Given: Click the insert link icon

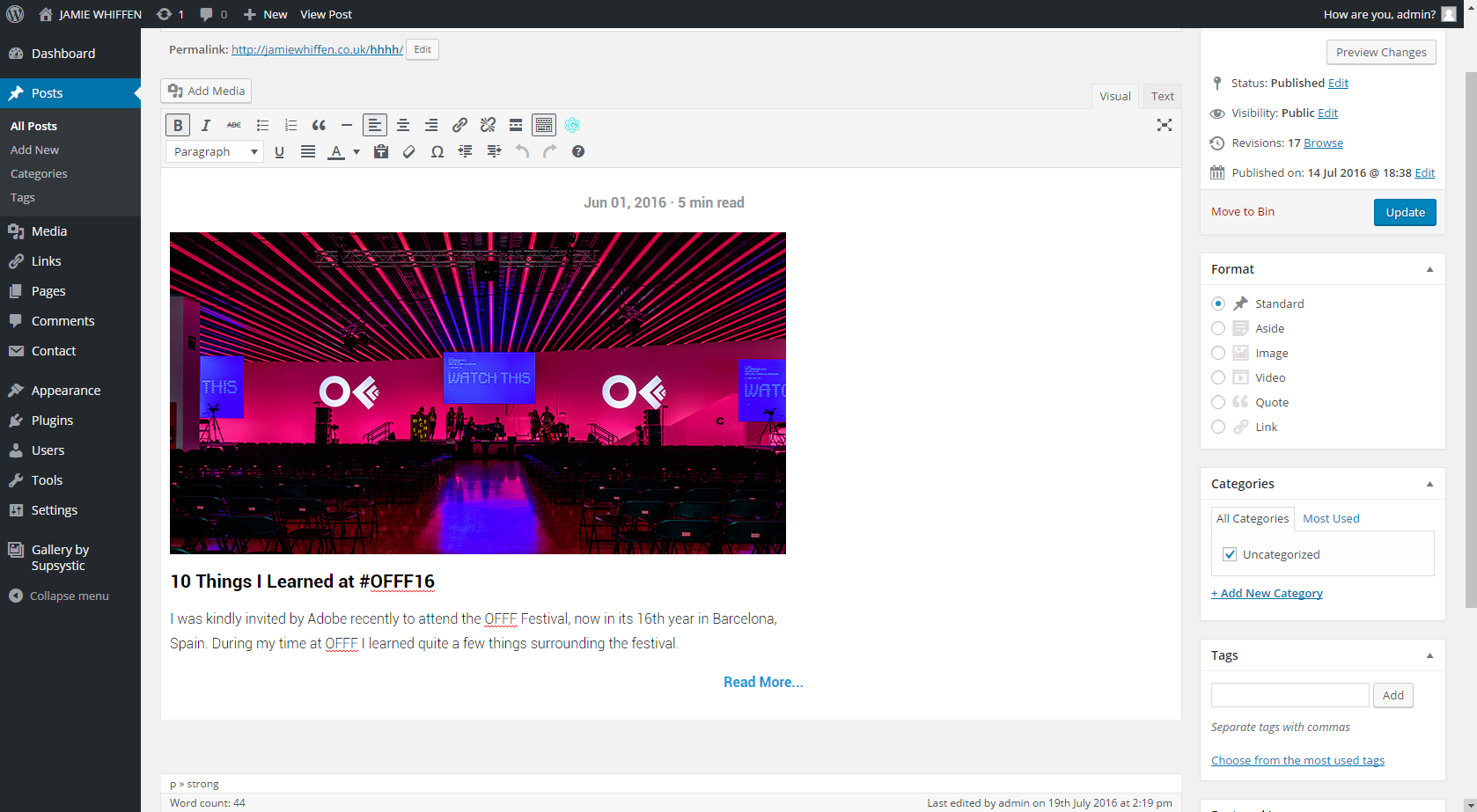Looking at the screenshot, I should pos(459,125).
